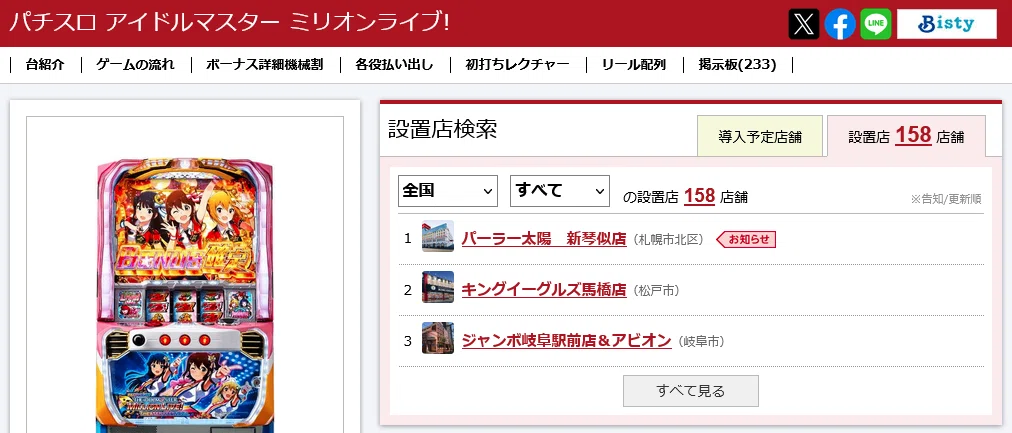
Task: Click the お知らせ tag for パーラー太陽
Action: 746,239
